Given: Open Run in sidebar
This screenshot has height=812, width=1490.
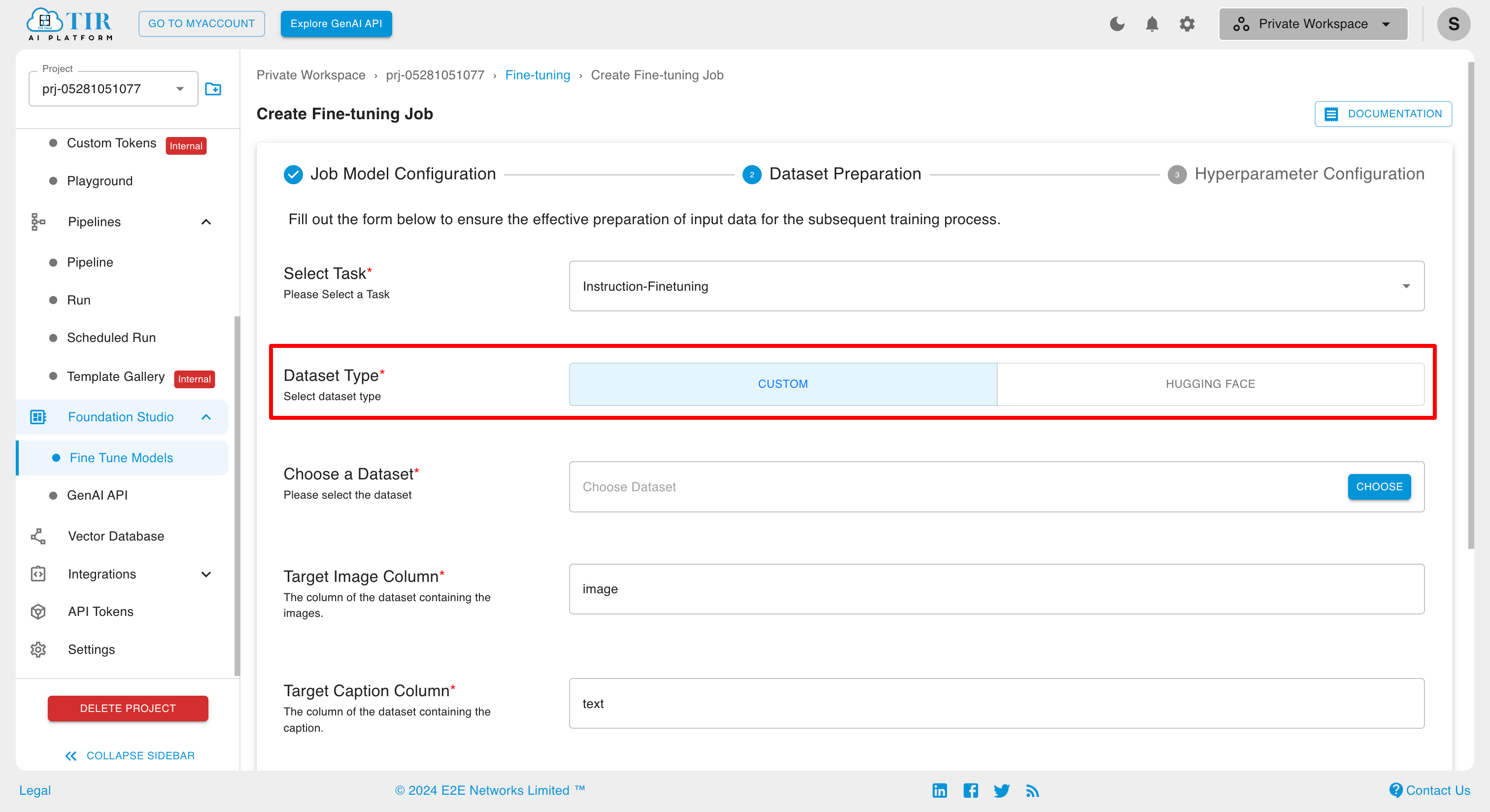Looking at the screenshot, I should point(79,300).
